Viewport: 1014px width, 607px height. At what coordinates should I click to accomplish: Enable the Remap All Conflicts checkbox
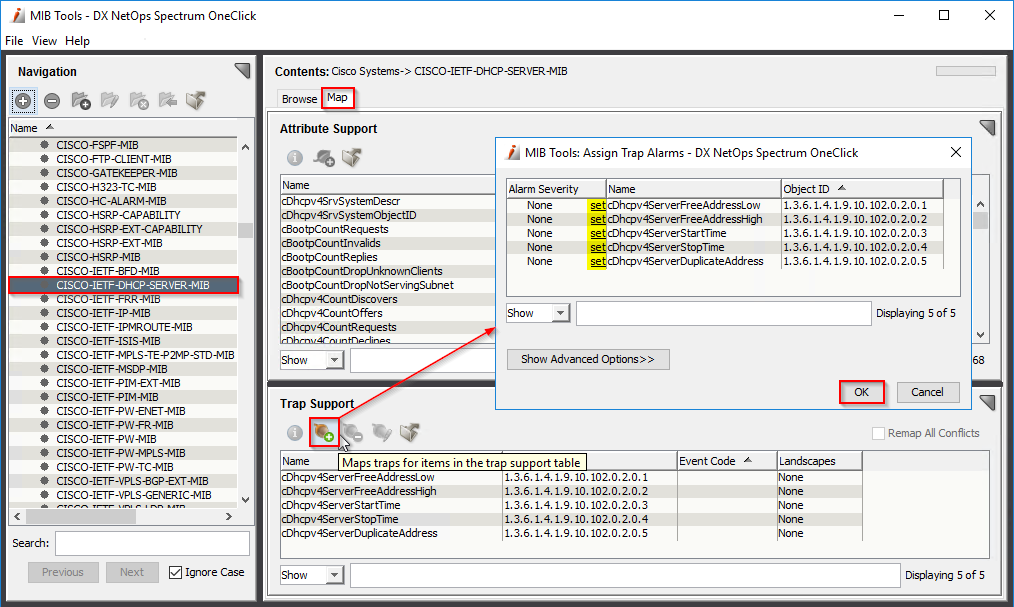878,433
